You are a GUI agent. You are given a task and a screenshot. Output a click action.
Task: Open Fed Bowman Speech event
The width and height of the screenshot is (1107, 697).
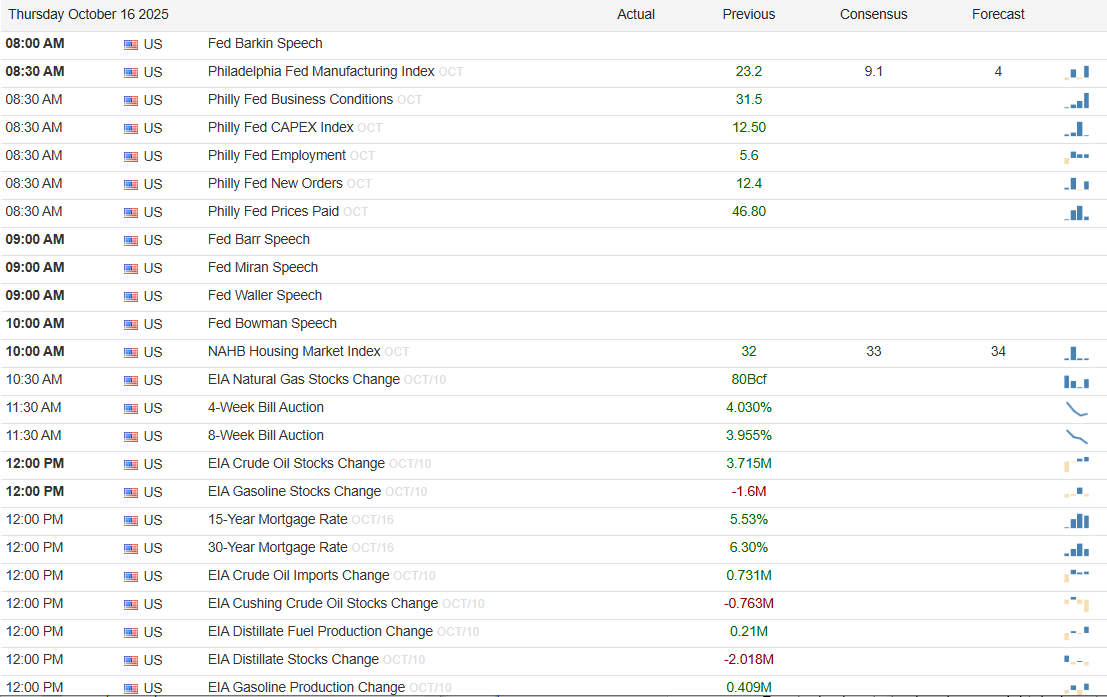[272, 323]
